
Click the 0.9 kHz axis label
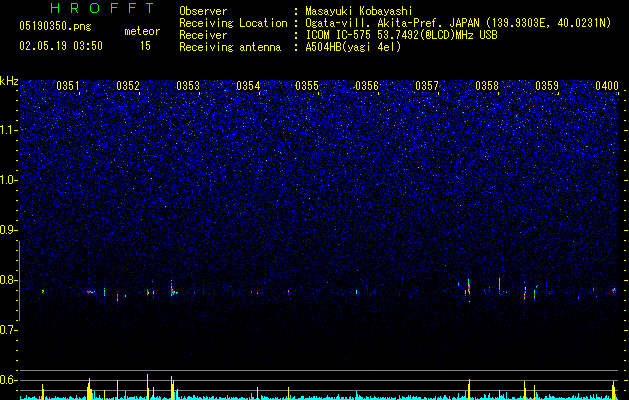tap(8, 230)
